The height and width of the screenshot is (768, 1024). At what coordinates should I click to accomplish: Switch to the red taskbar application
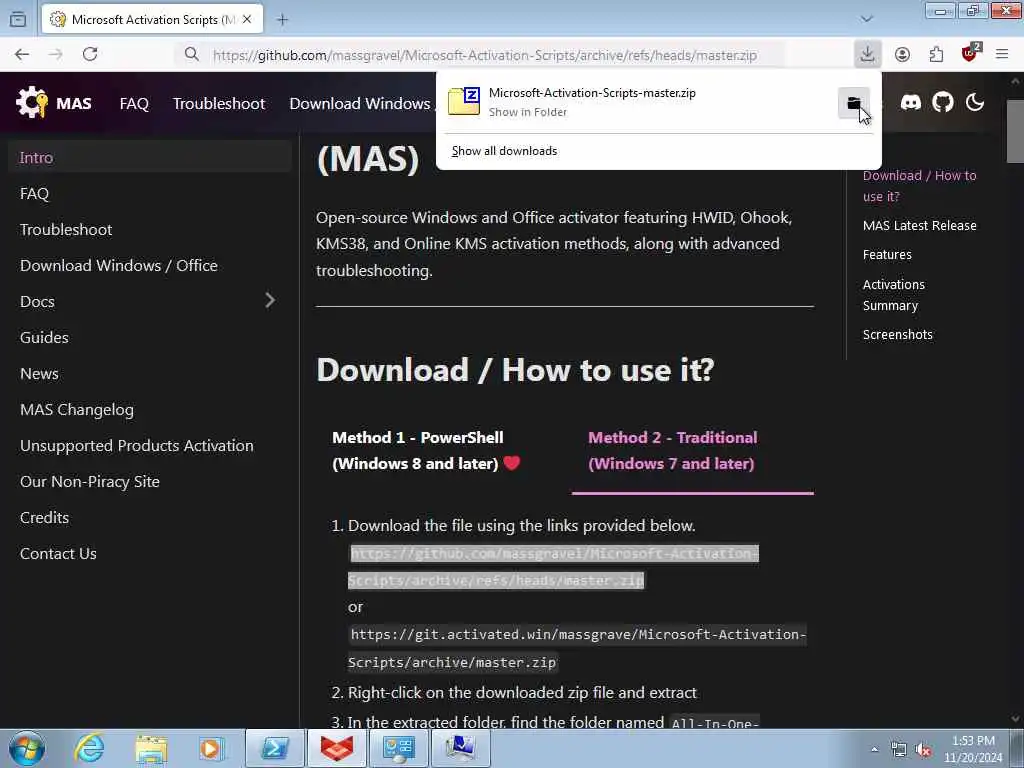pos(336,748)
